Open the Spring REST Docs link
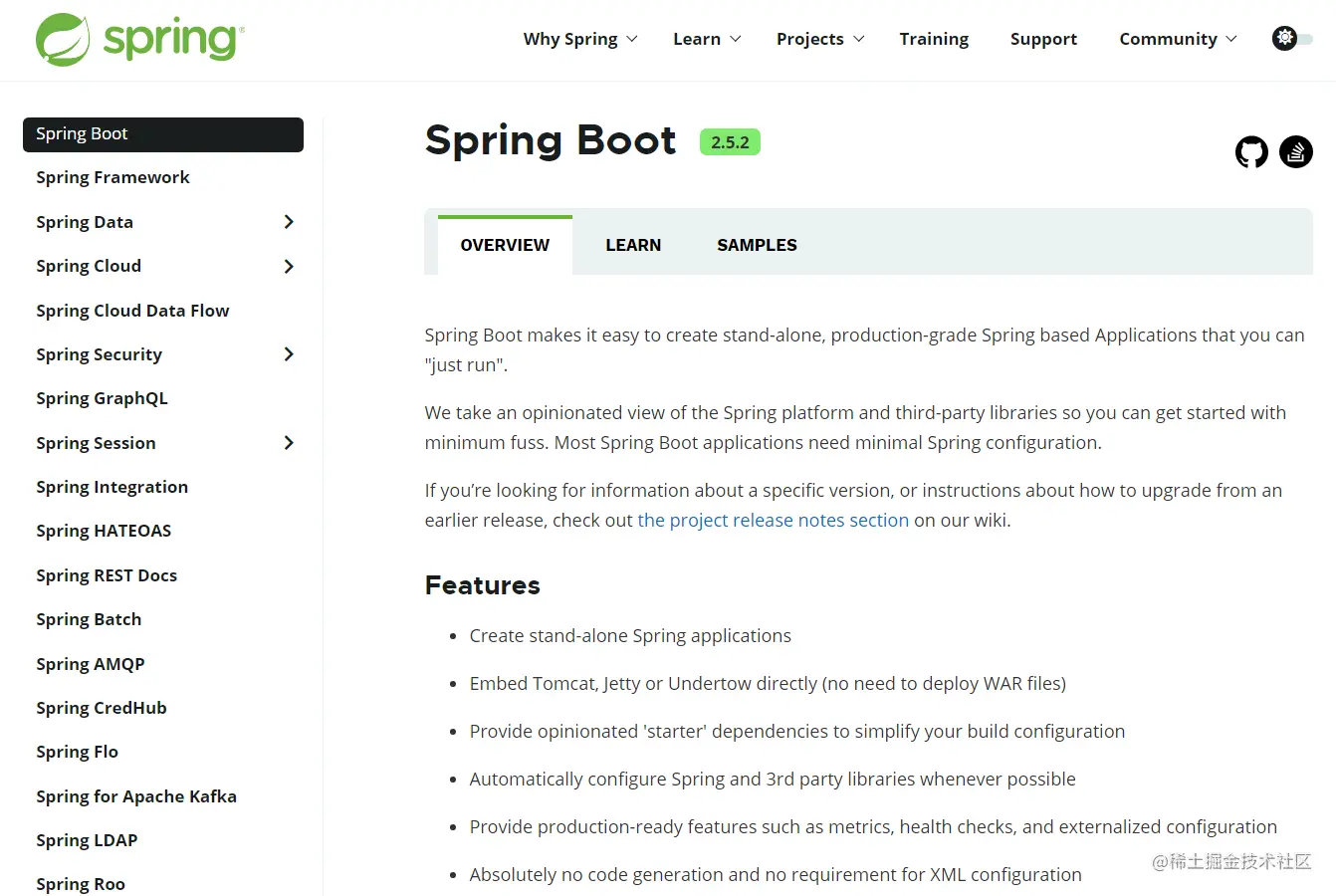The width and height of the screenshot is (1336, 896). [x=107, y=575]
